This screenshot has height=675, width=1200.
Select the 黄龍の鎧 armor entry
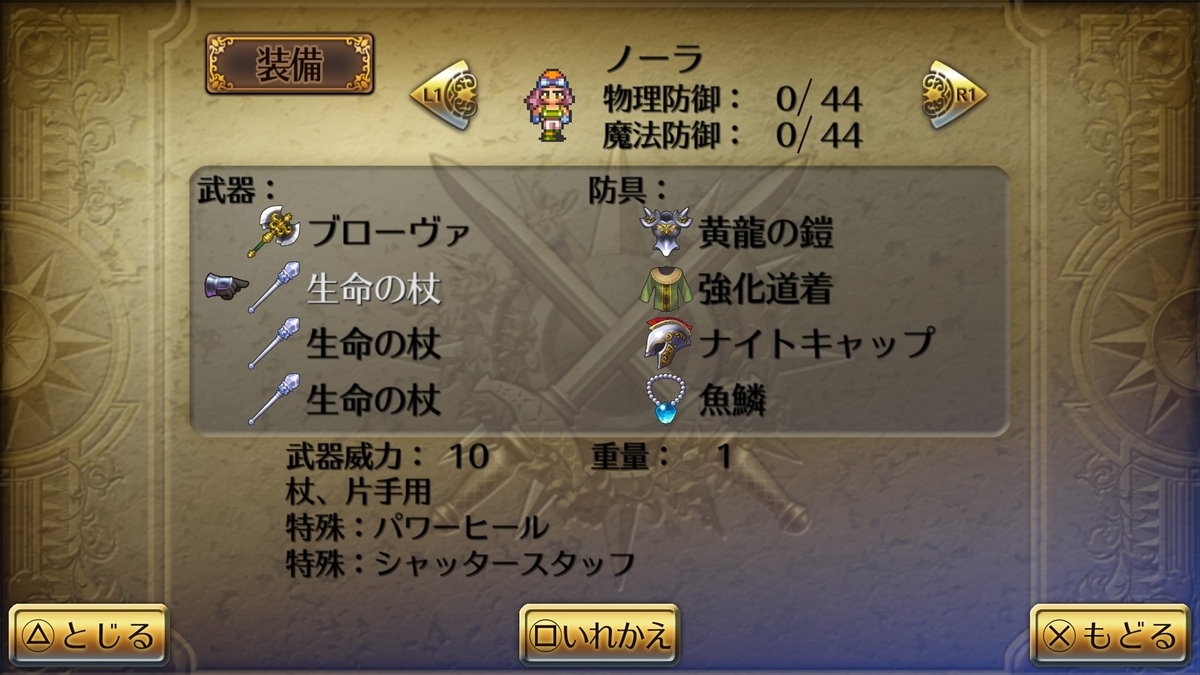pyautogui.click(x=738, y=232)
